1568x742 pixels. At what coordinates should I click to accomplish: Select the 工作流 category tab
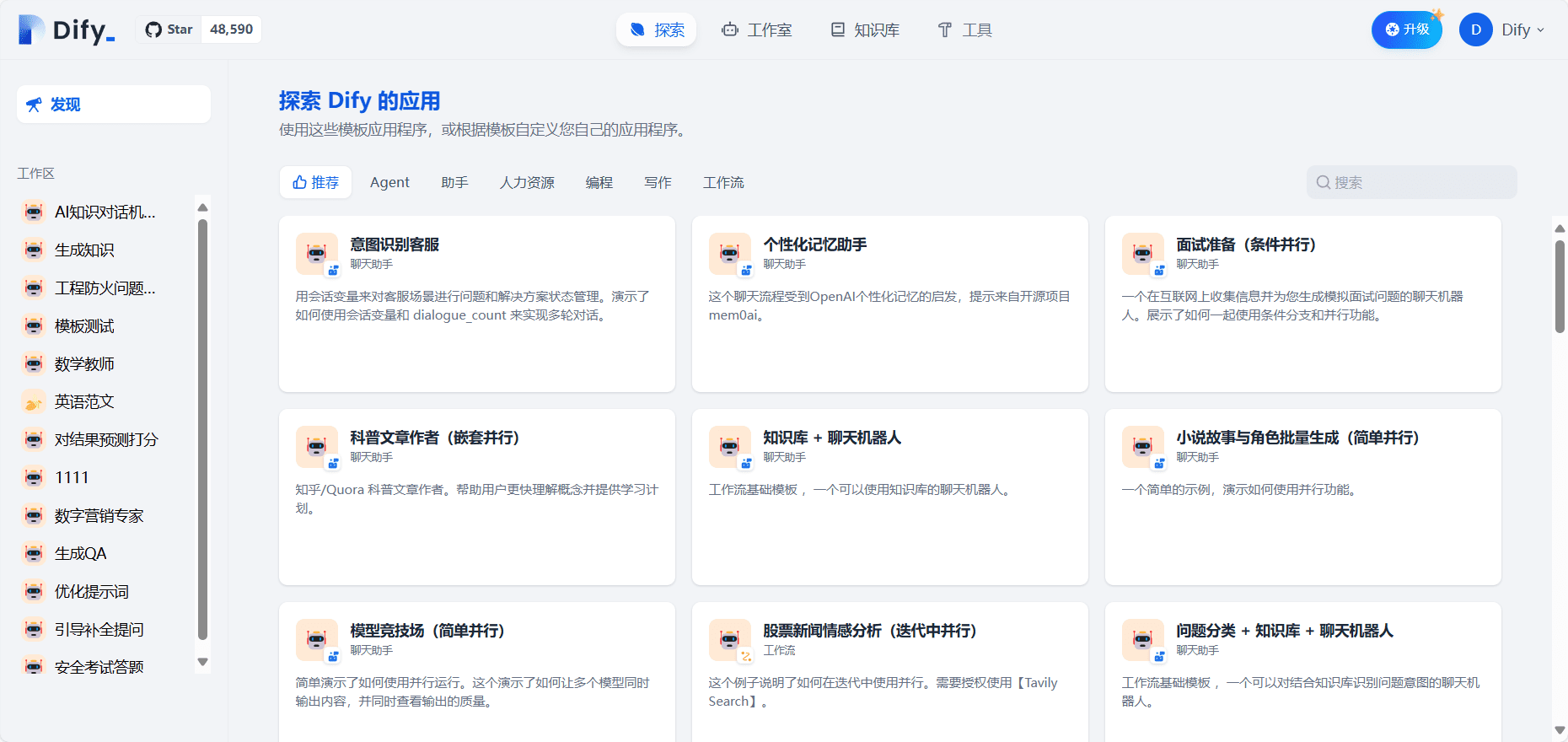723,182
